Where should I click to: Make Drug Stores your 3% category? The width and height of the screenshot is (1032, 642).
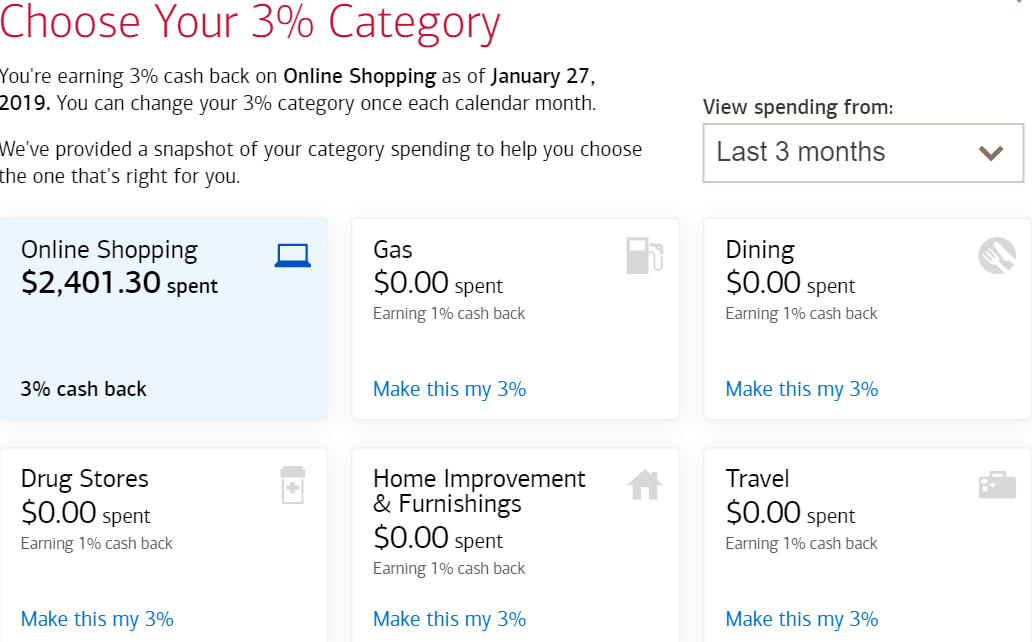pos(97,619)
